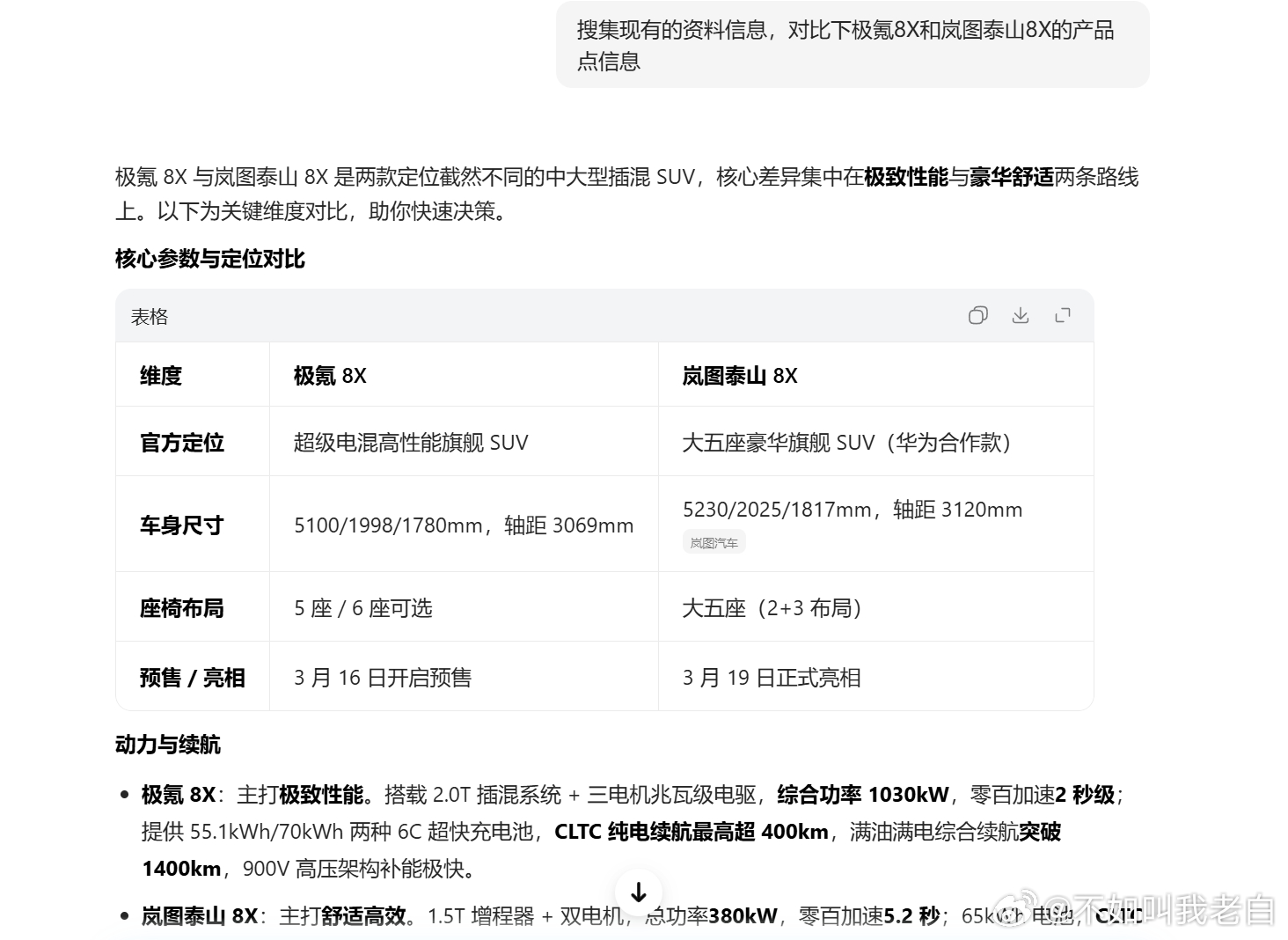Select the 表格 table header label
Viewport: 1288px width, 940px height.
point(150,316)
